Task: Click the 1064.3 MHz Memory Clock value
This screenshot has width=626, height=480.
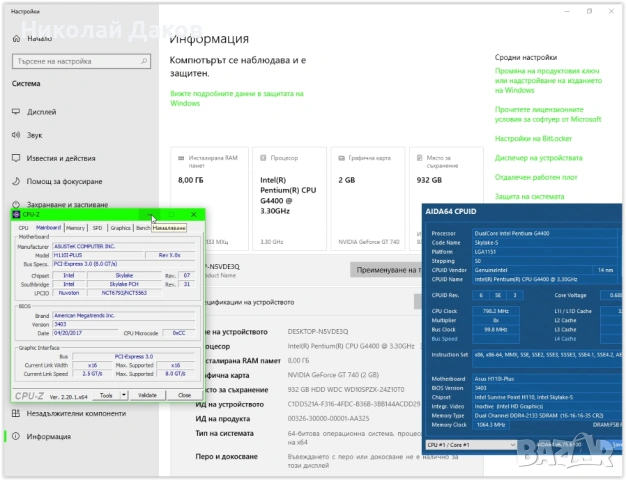Action: 491,424
